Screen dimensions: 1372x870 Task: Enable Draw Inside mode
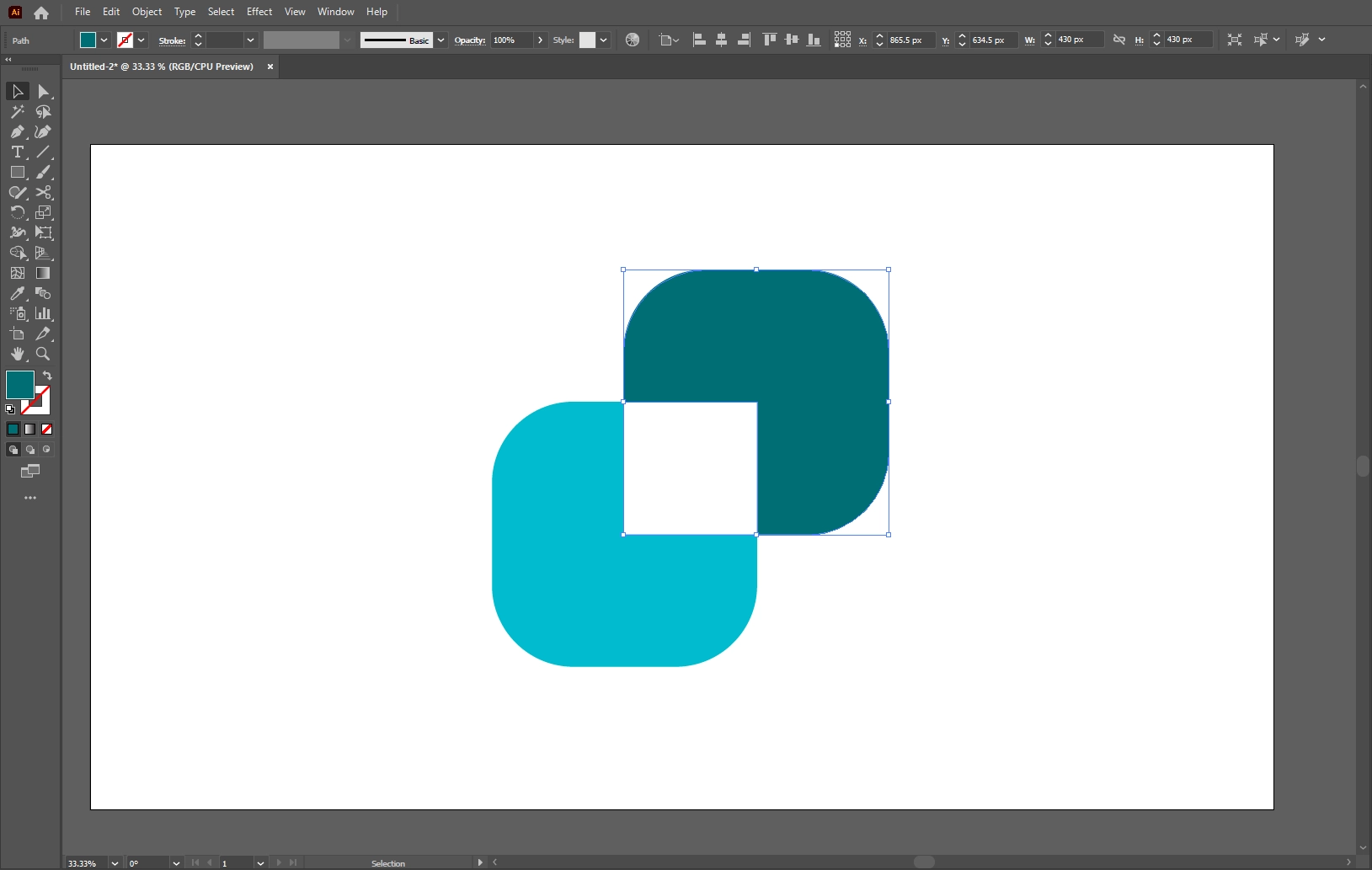[x=46, y=449]
